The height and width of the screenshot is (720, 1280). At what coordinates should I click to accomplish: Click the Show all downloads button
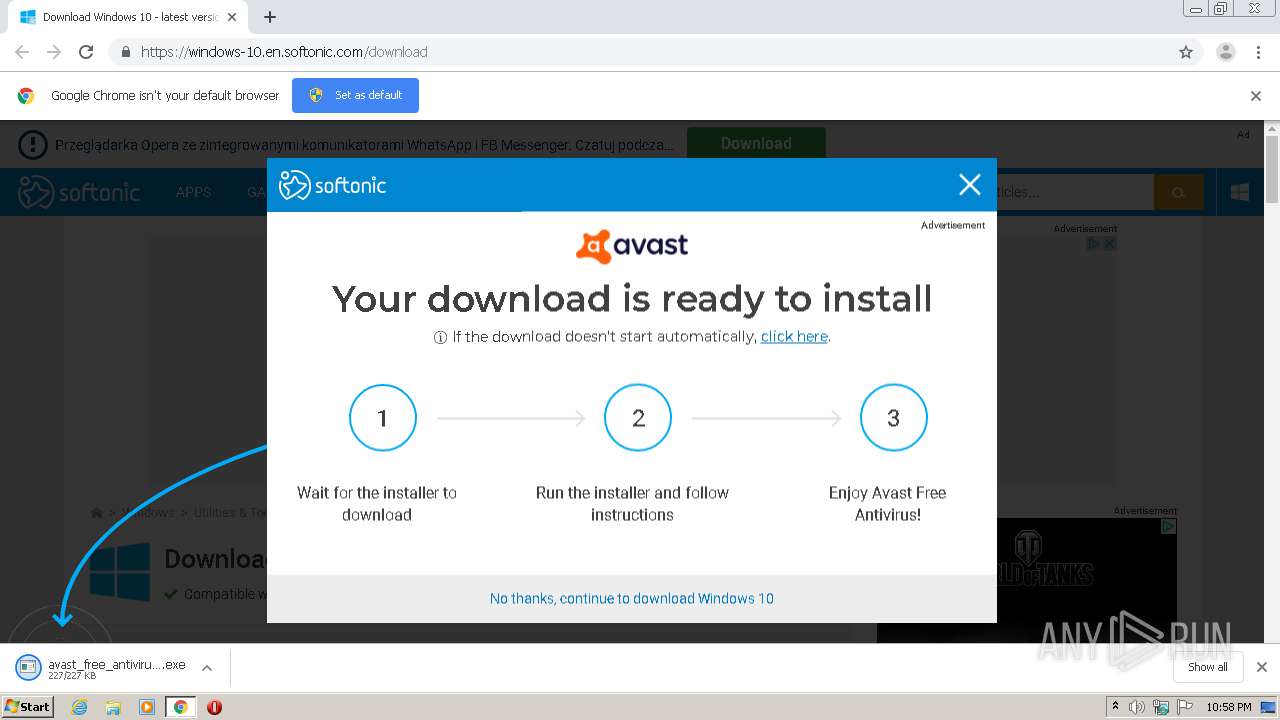point(1208,667)
